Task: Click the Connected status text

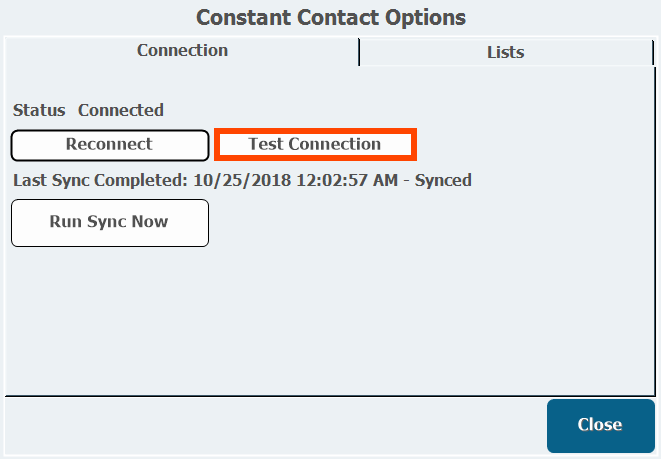Action: tap(121, 110)
